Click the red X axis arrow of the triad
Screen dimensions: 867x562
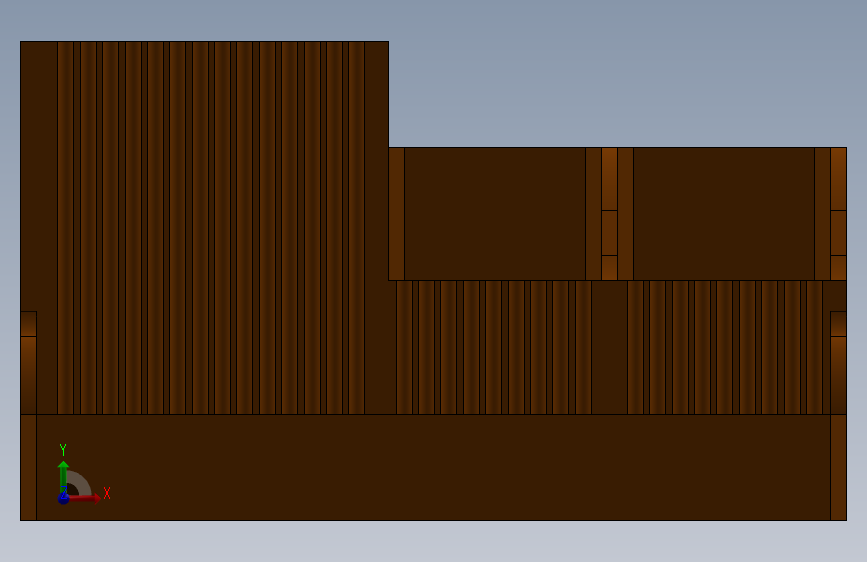(85, 498)
